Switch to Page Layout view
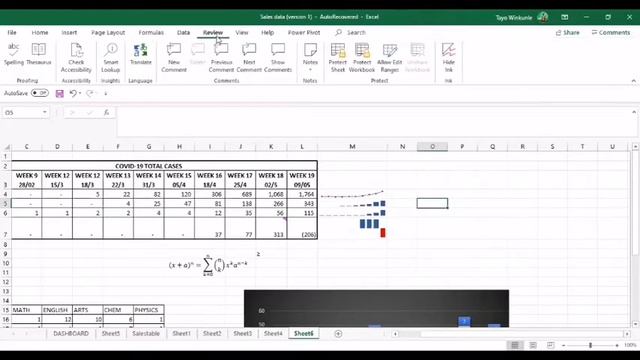 (x=533, y=345)
